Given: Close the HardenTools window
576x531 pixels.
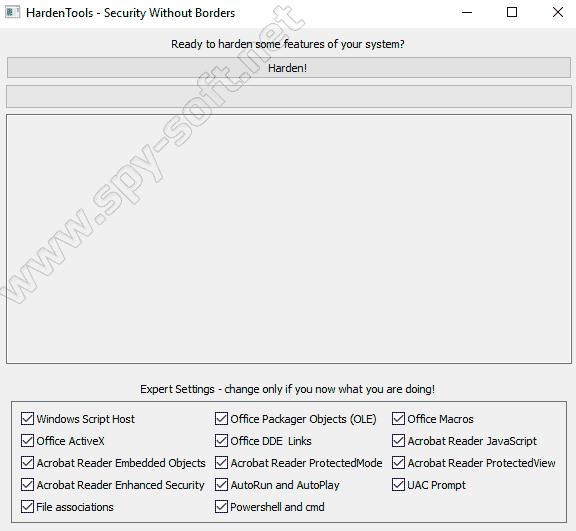Looking at the screenshot, I should pos(558,12).
